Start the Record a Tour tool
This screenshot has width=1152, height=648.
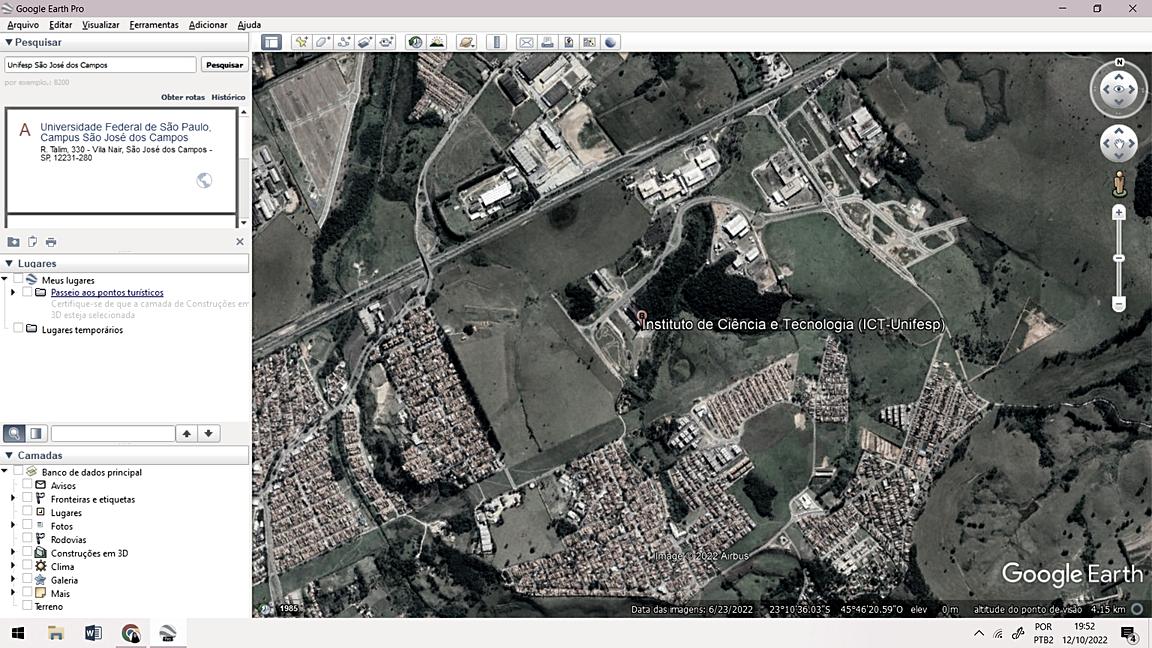[x=386, y=42]
